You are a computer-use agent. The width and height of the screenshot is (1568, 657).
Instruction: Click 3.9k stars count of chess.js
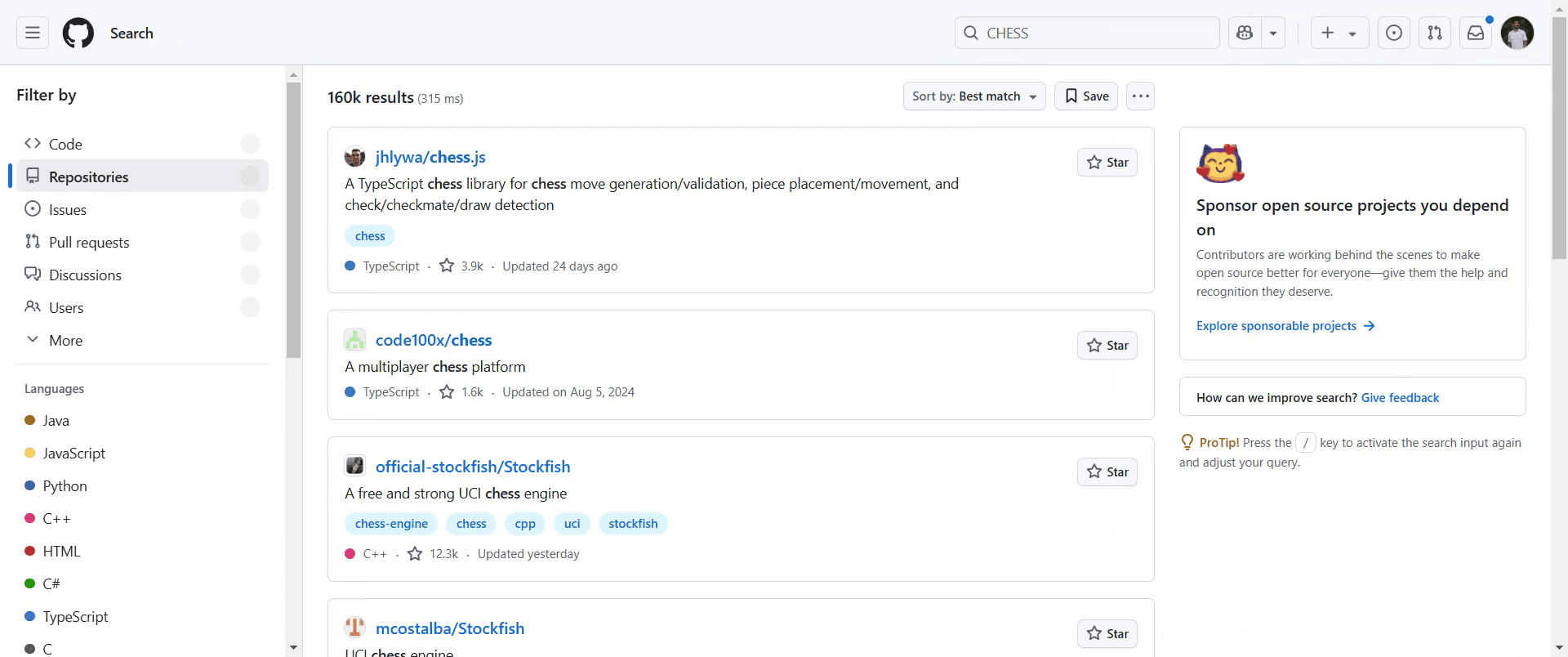click(461, 266)
